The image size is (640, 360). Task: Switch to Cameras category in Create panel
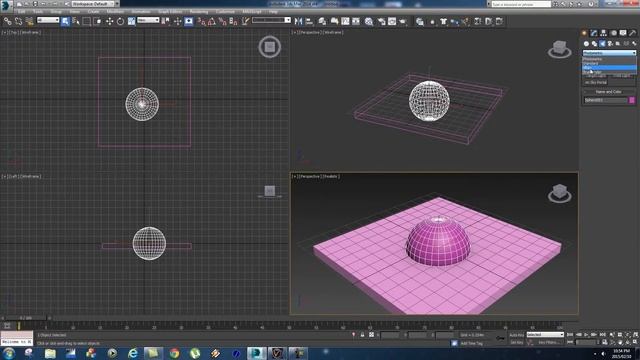pos(610,44)
